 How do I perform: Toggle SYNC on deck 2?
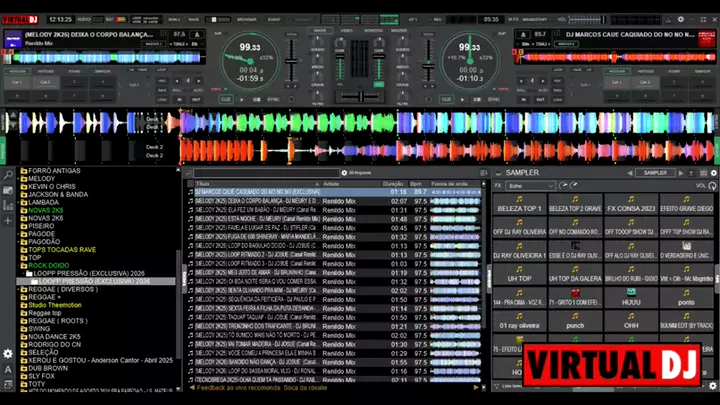[x=494, y=99]
